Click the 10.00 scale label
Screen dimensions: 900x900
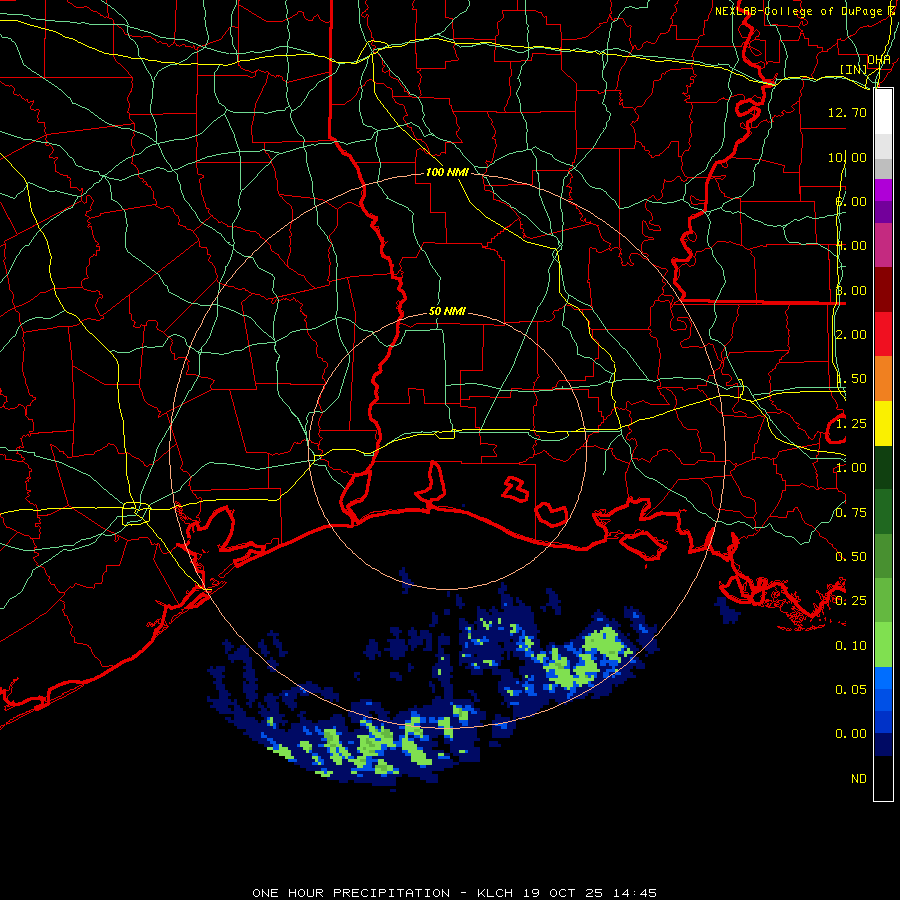pyautogui.click(x=847, y=157)
